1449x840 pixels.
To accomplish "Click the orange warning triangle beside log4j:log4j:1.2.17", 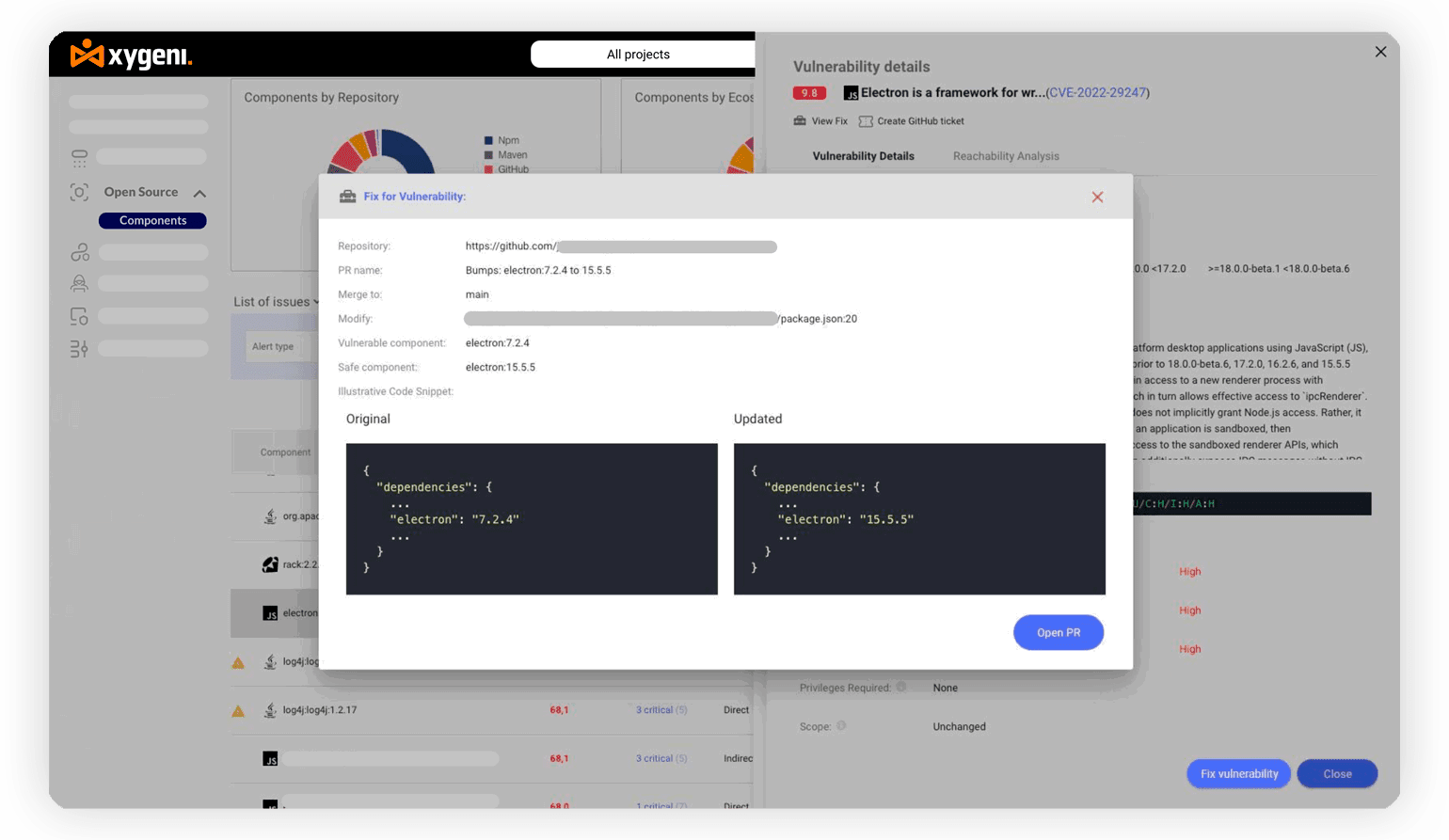I will [238, 711].
